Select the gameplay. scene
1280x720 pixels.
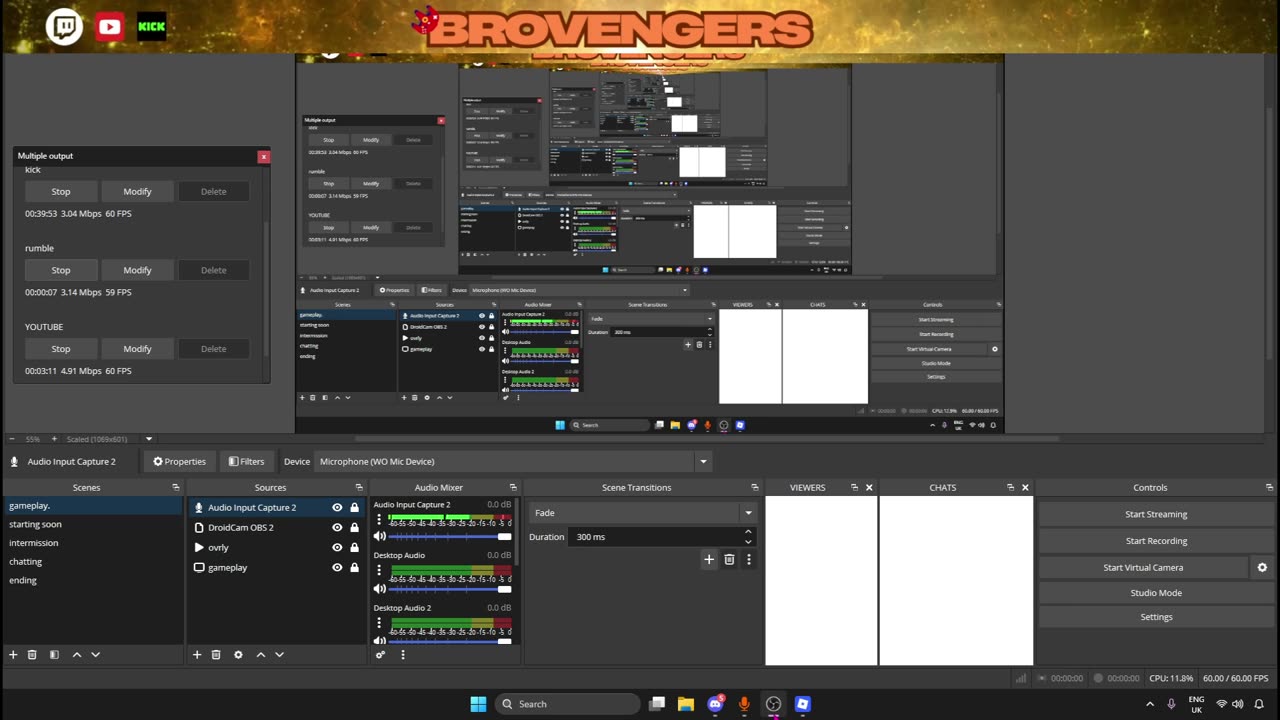[93, 506]
